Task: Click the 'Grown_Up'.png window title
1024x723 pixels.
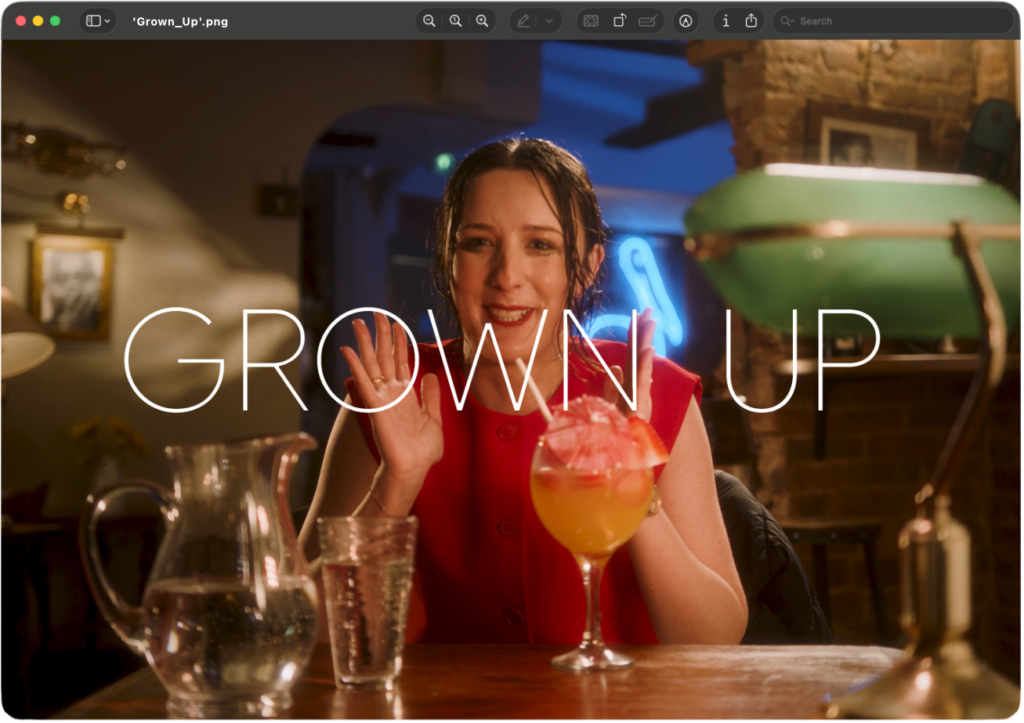Action: [180, 21]
